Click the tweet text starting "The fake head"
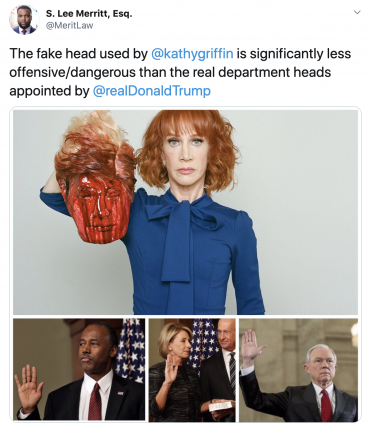Screen dimensions: 370x426 click(180, 72)
